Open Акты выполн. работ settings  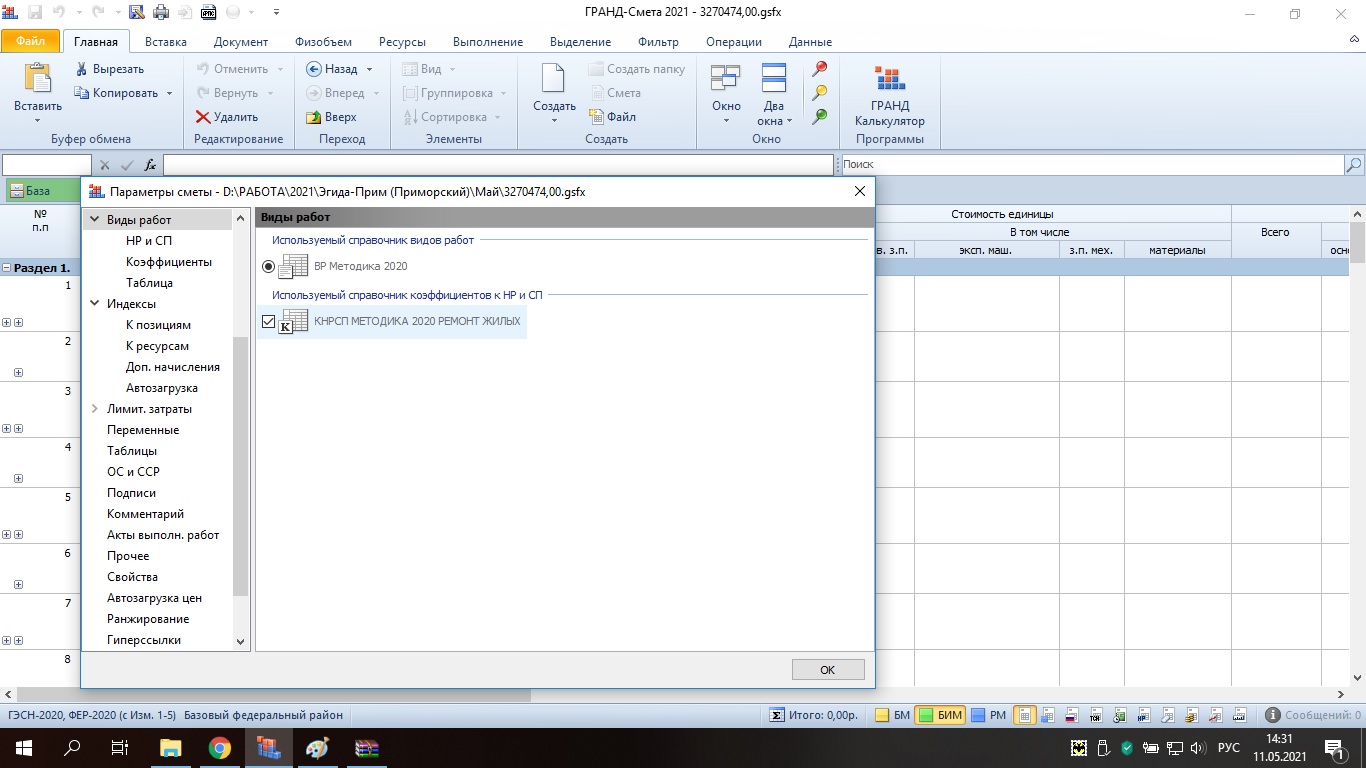pos(163,535)
